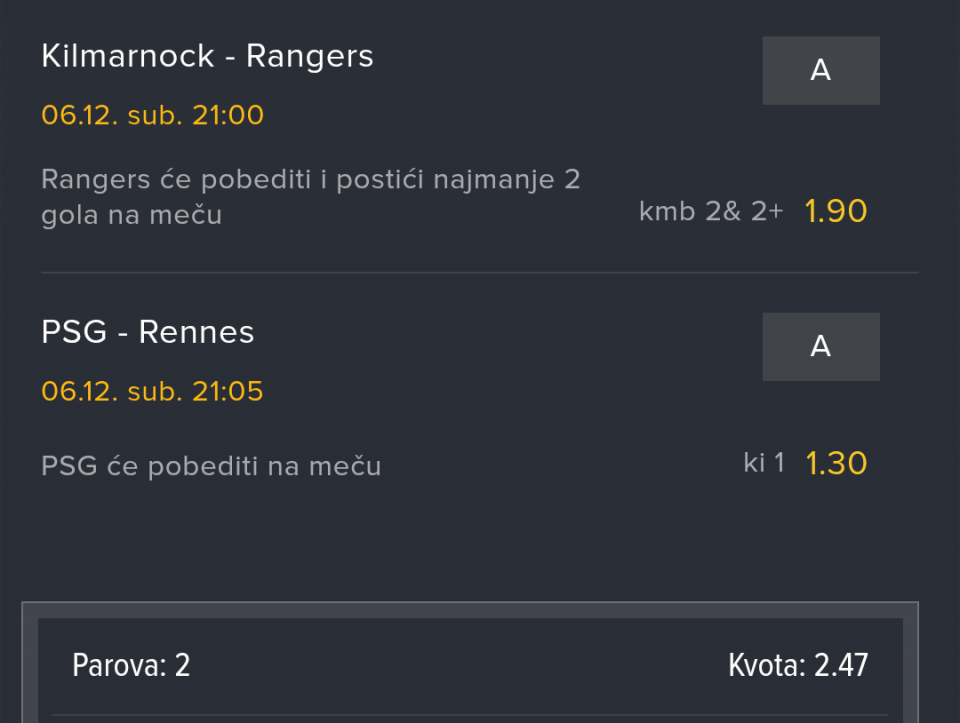Select the 1.90 odds value

click(836, 211)
